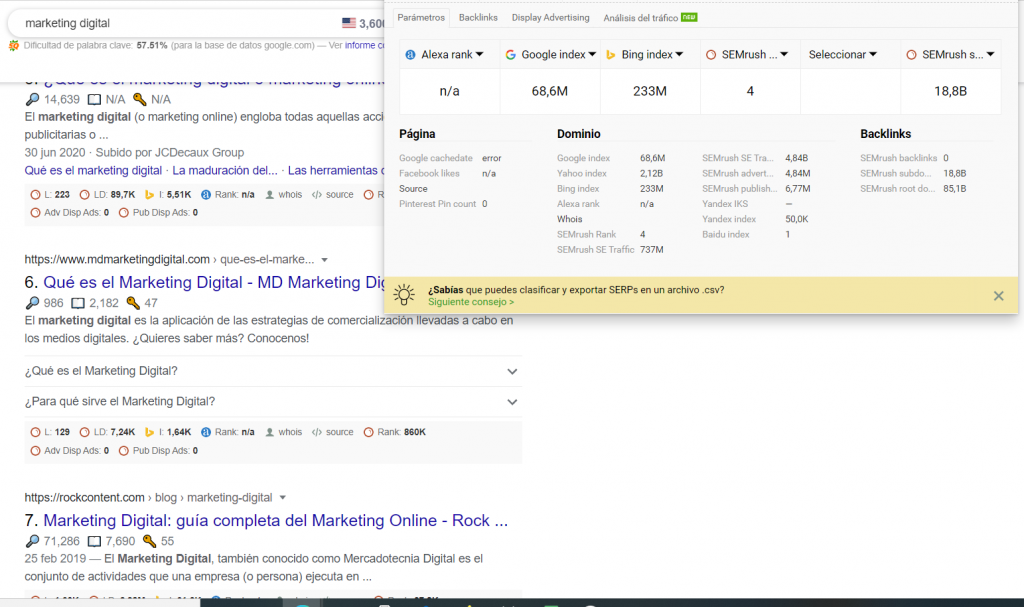Click the LD: 89,7K SEMrush icon

84,195
